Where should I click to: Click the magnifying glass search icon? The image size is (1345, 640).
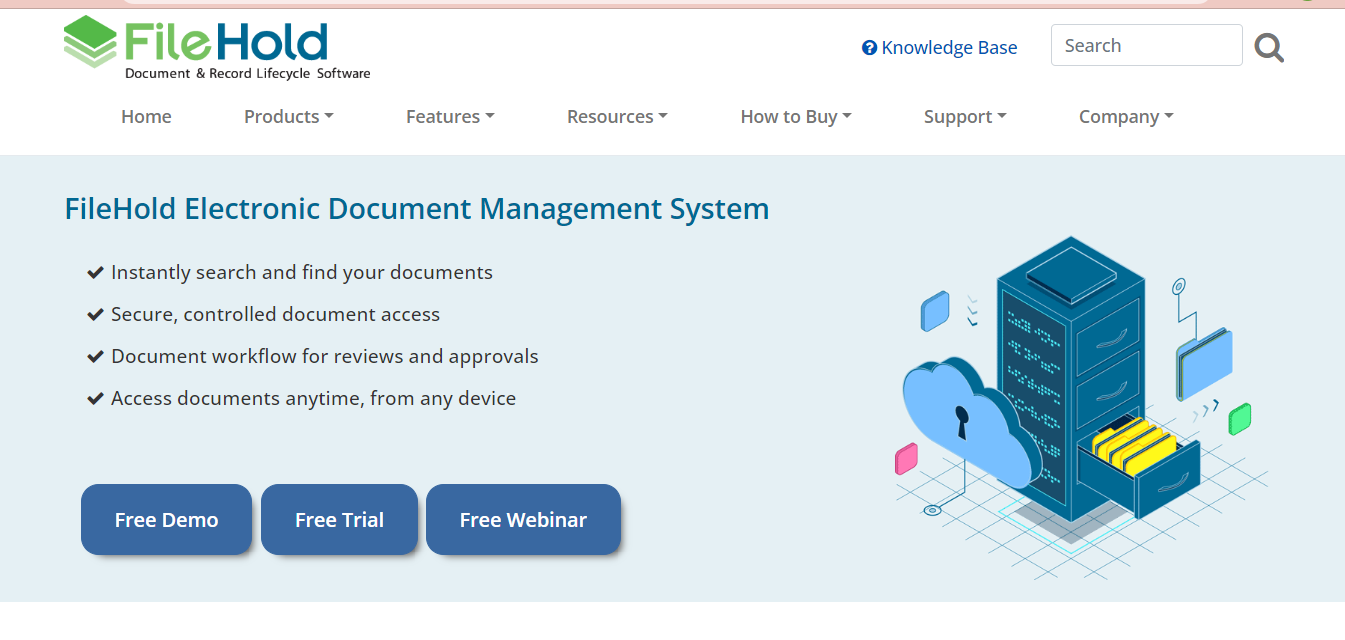pos(1269,47)
